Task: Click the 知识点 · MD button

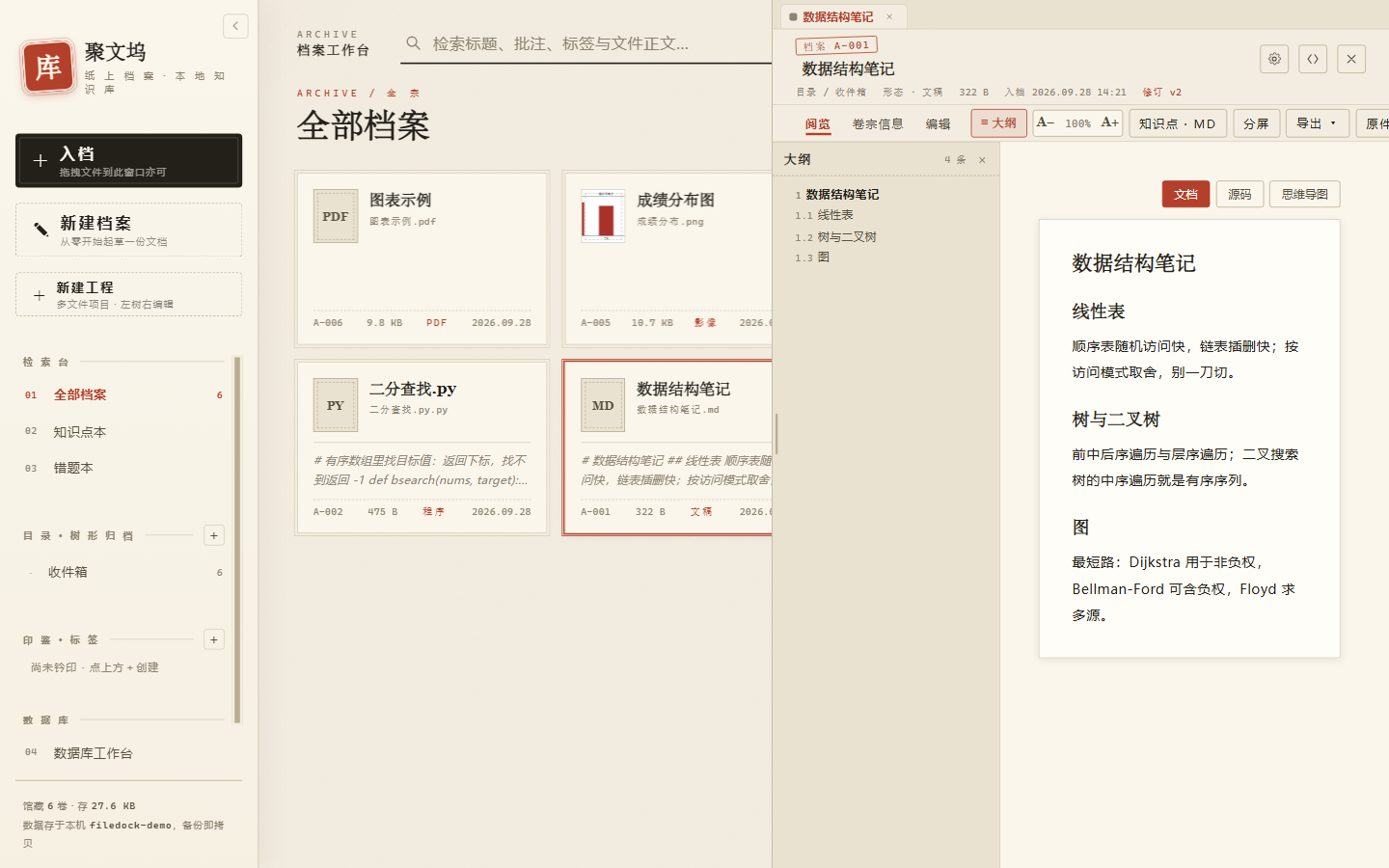Action: [x=1178, y=123]
